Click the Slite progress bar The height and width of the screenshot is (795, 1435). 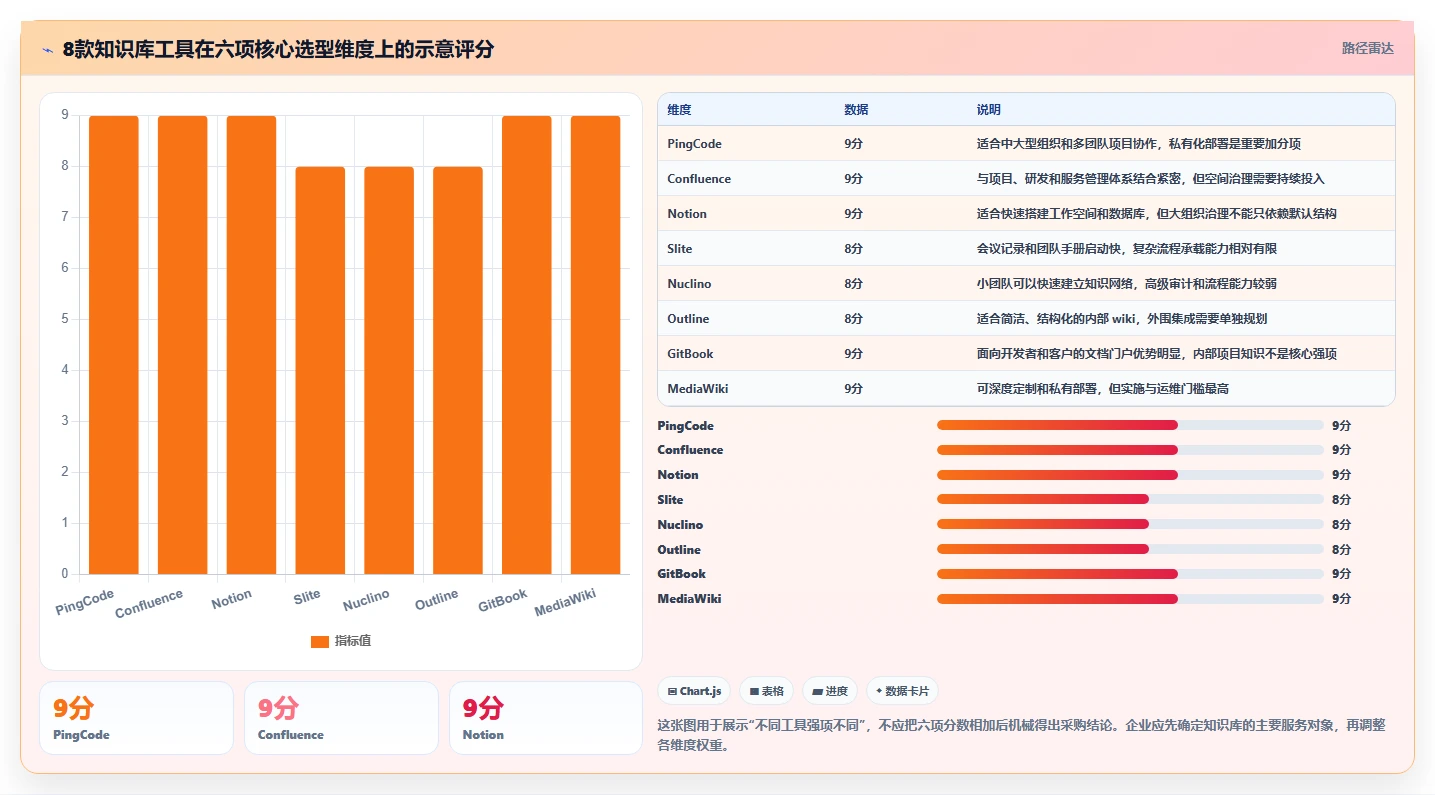click(1130, 499)
